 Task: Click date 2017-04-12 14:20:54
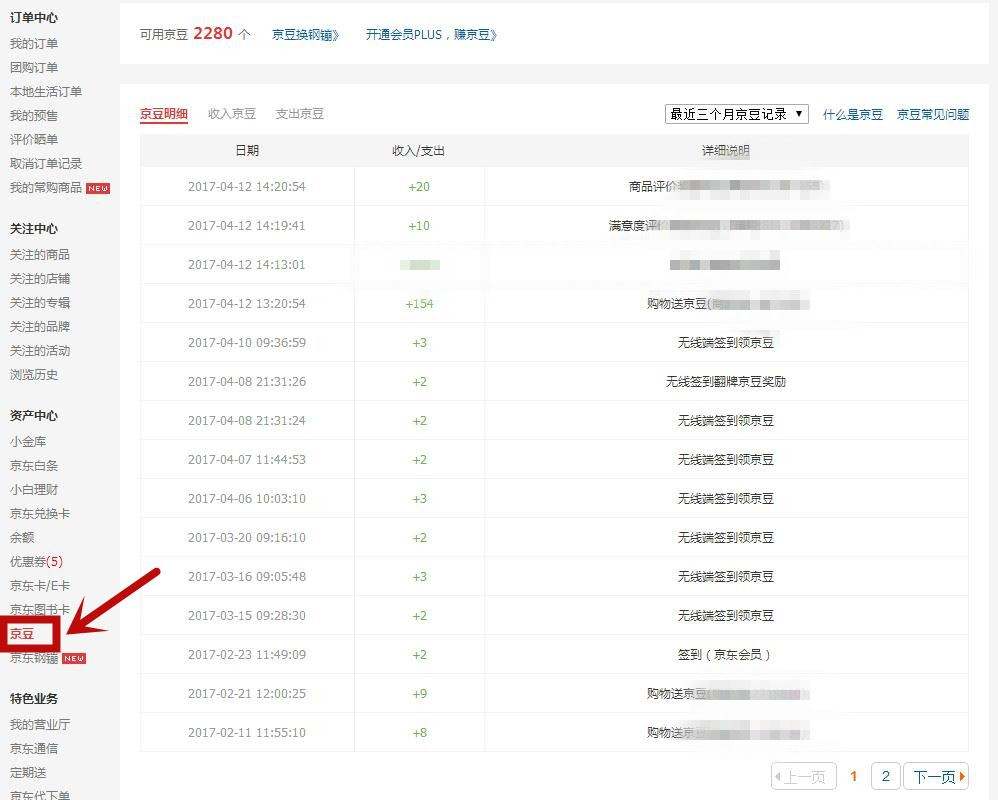247,186
